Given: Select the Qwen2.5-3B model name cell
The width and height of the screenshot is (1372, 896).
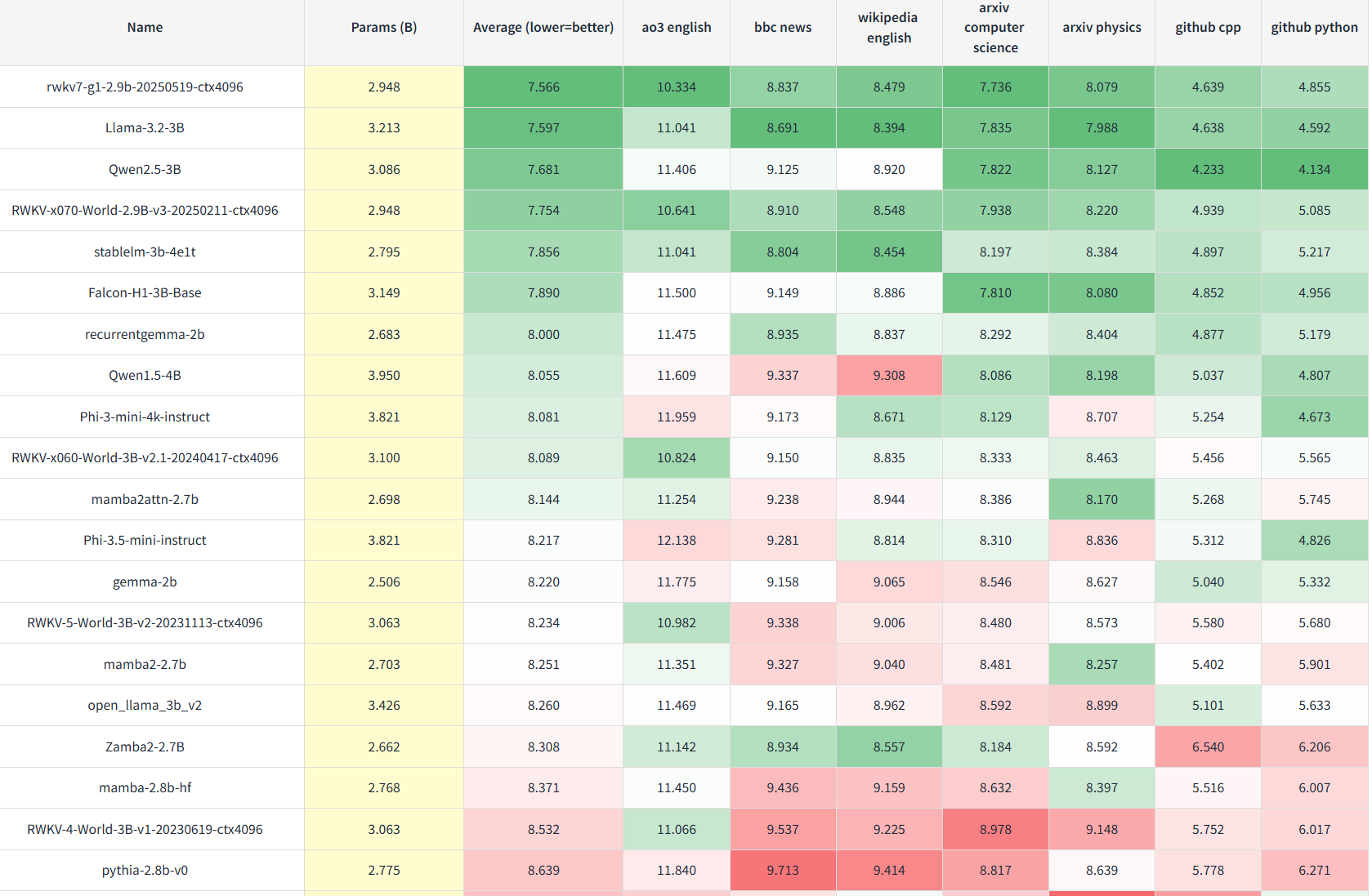Looking at the screenshot, I should pos(145,170).
